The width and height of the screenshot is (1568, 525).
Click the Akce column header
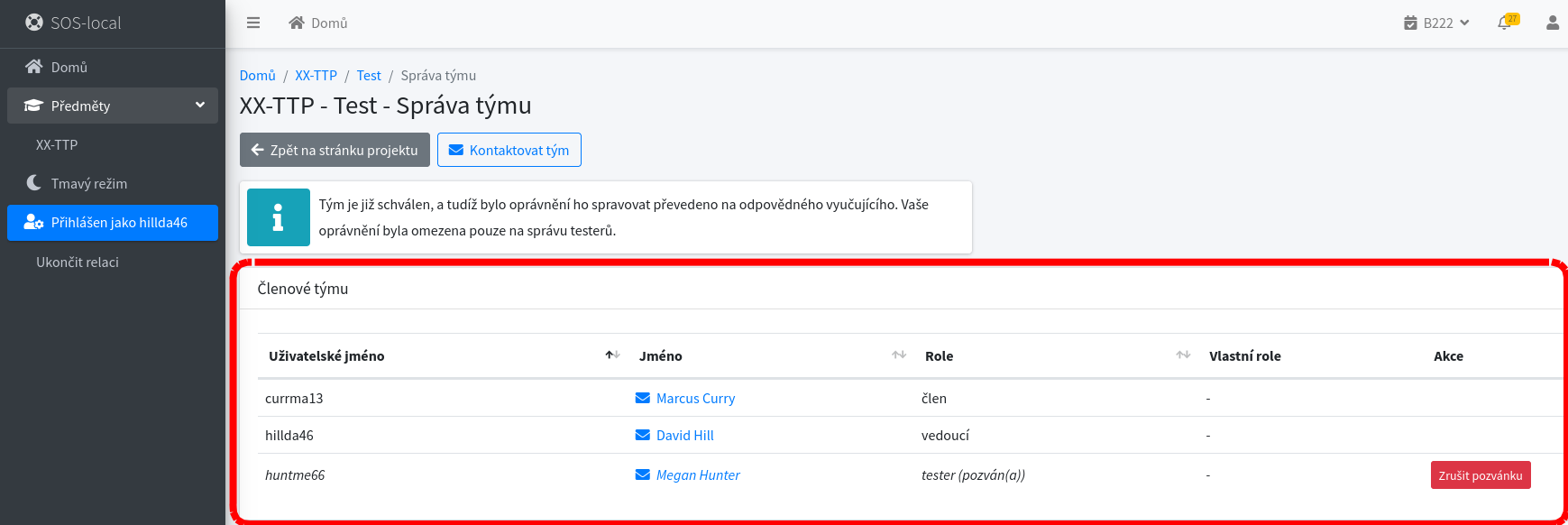point(1448,355)
